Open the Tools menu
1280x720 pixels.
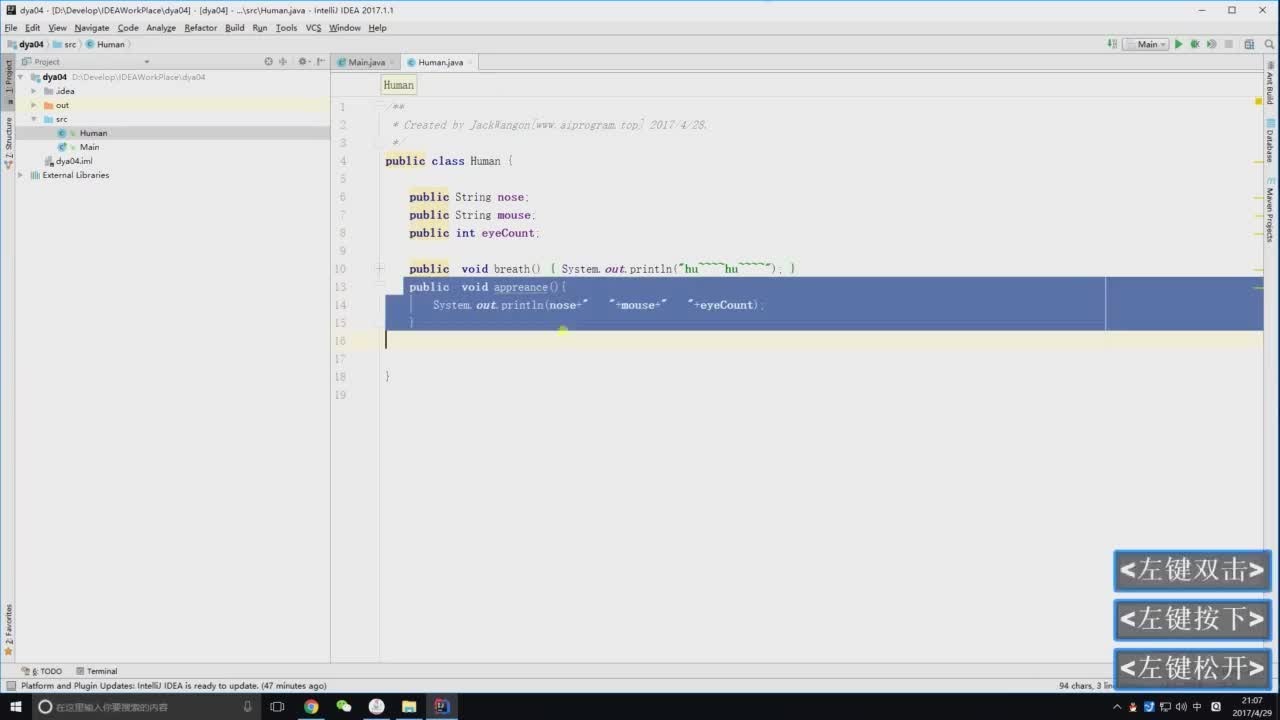click(x=286, y=28)
